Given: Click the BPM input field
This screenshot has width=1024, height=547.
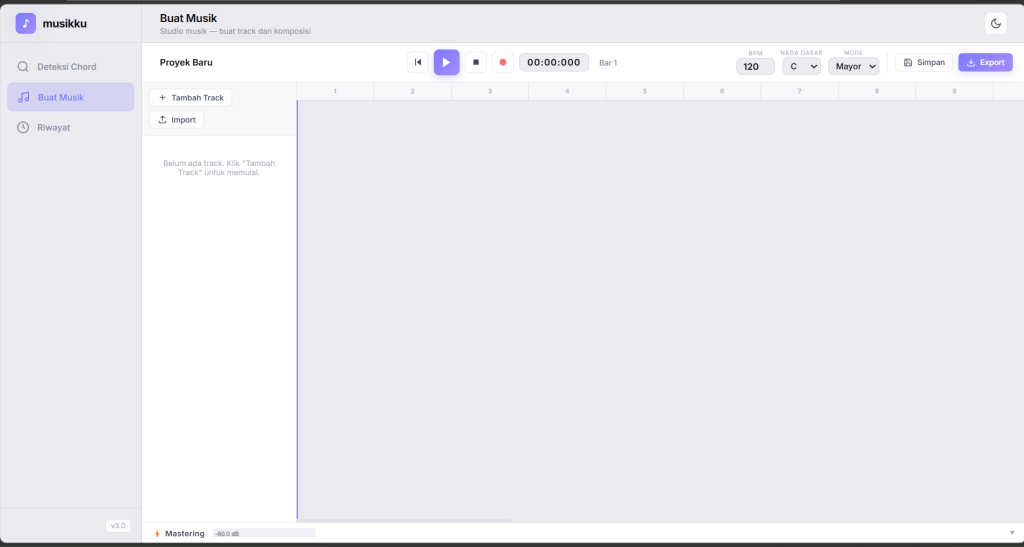Looking at the screenshot, I should click(755, 67).
